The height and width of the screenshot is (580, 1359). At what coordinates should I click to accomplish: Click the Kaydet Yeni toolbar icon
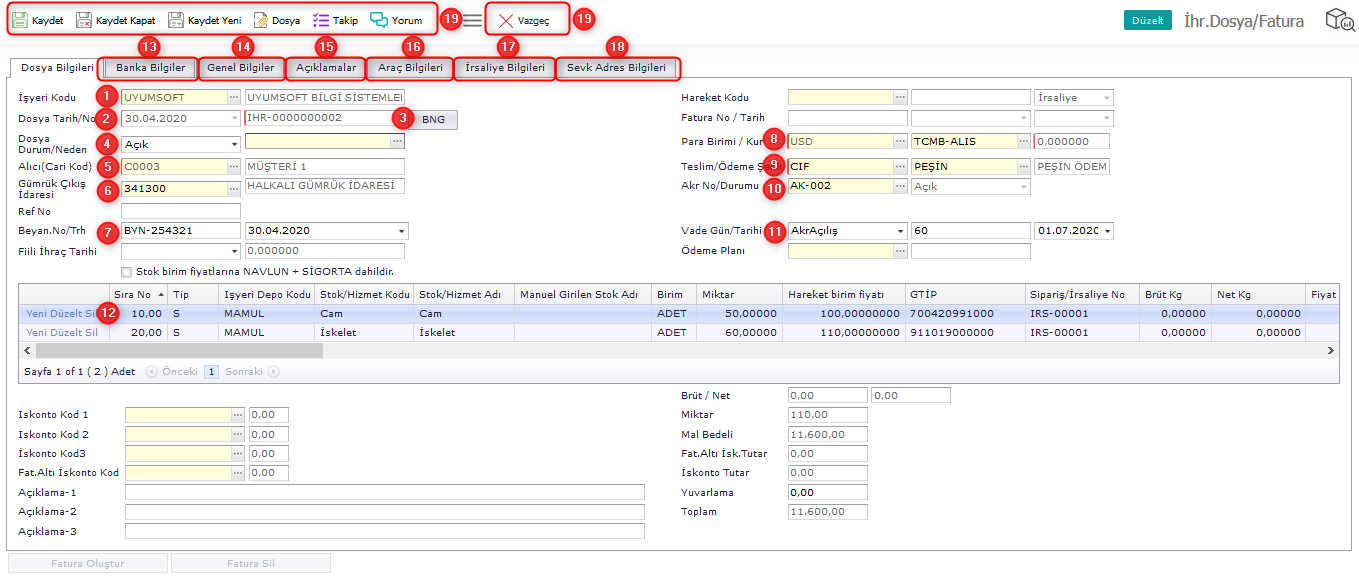(176, 20)
